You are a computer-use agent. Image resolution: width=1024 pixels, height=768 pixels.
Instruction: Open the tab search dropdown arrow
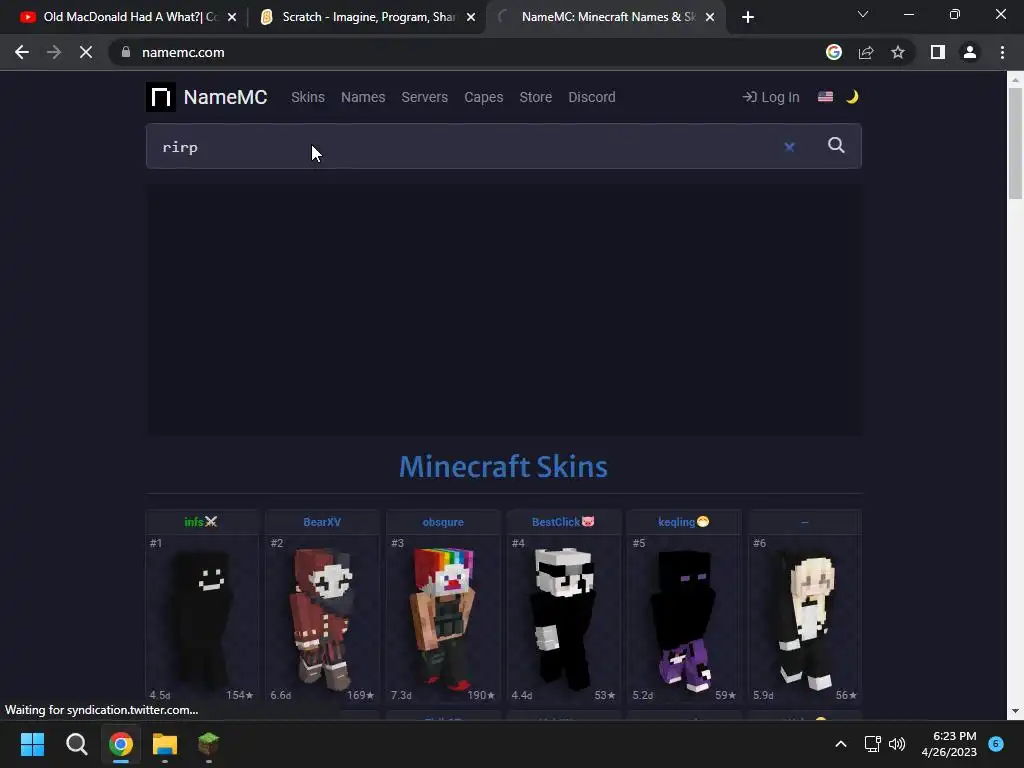click(863, 14)
